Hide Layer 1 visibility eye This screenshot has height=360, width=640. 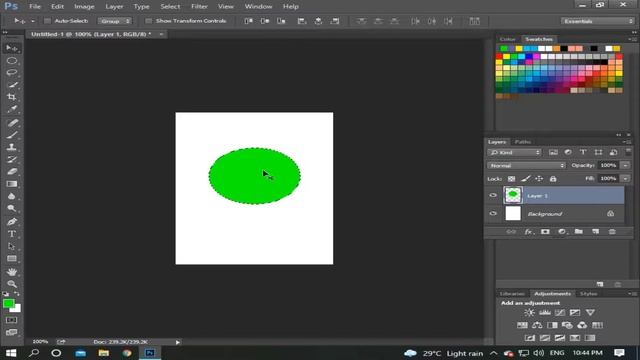click(x=493, y=196)
